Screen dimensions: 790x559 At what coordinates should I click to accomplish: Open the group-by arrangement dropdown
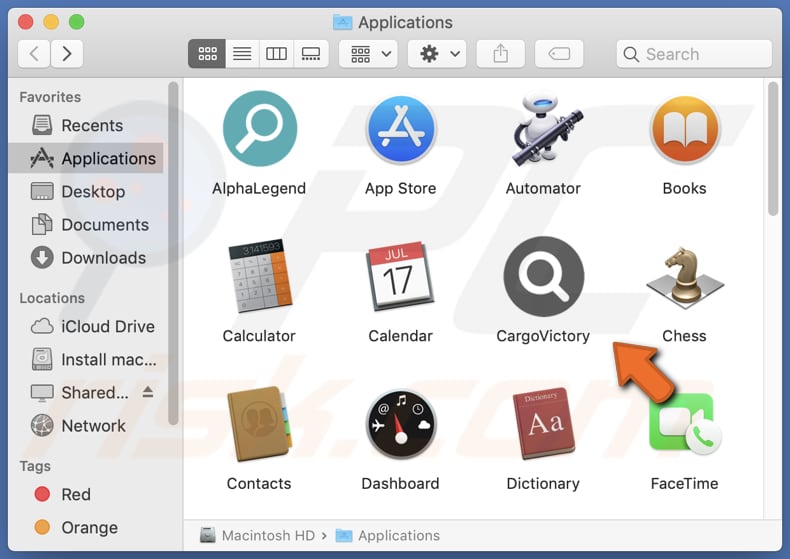368,53
